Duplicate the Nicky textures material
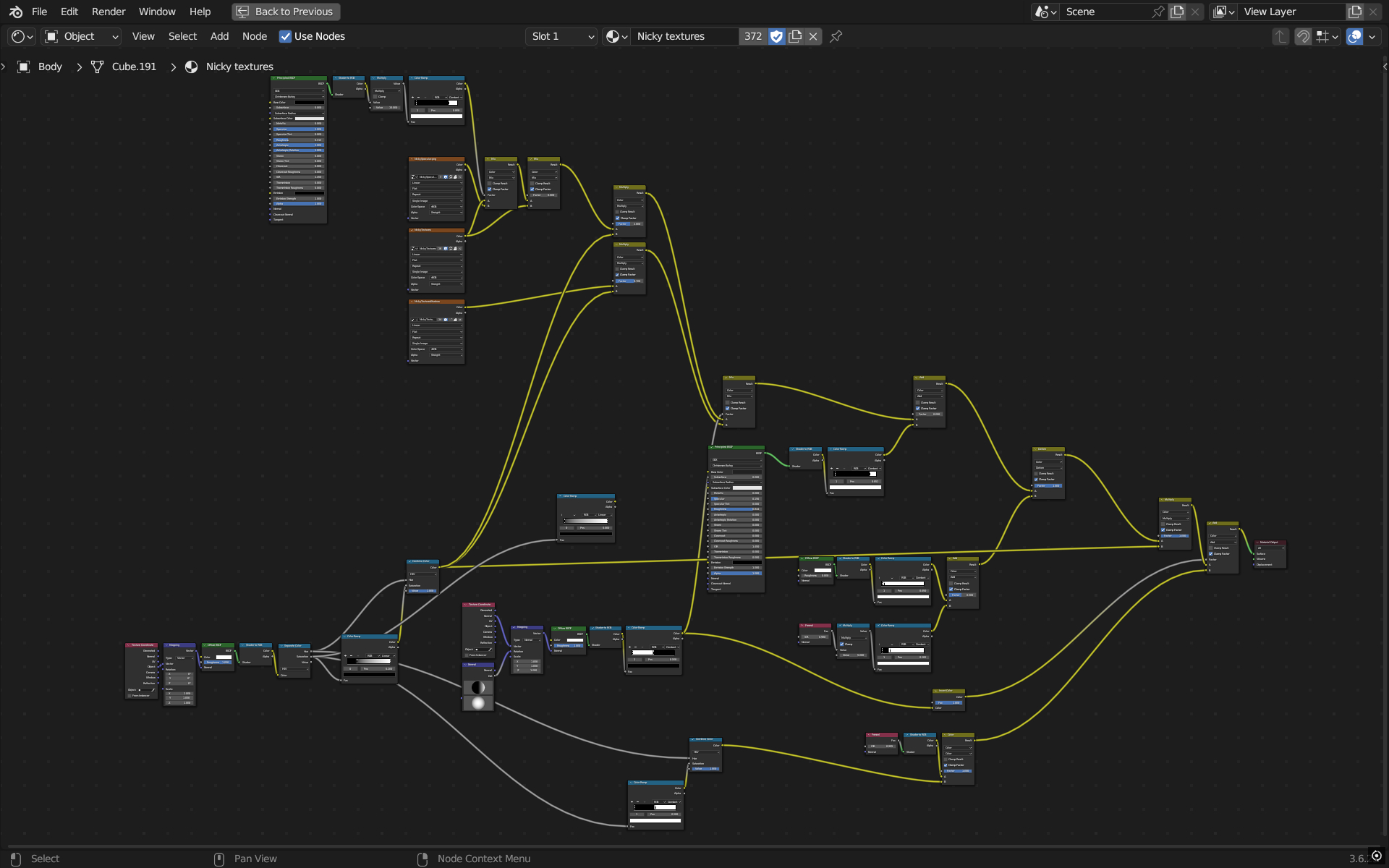 coord(795,36)
